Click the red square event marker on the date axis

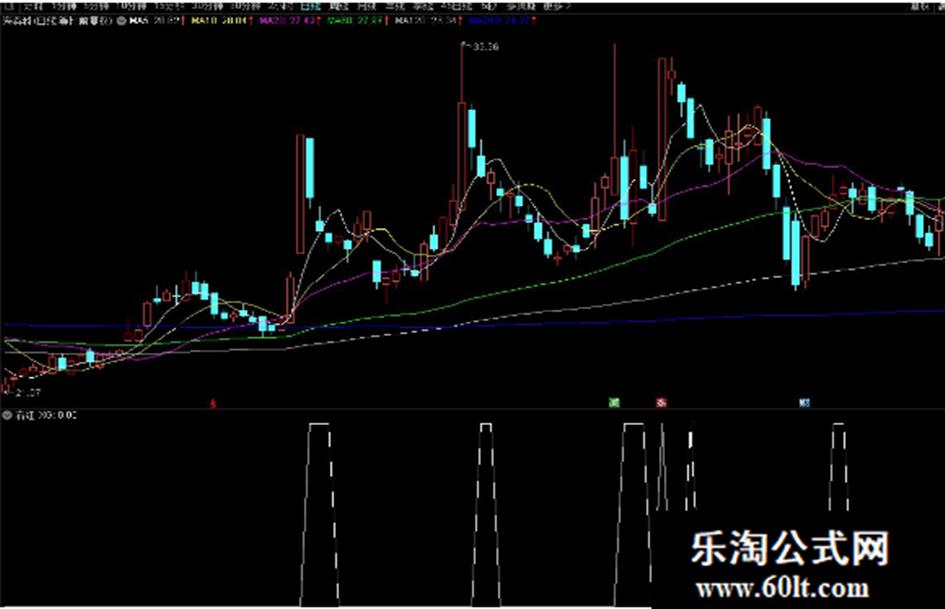click(x=661, y=402)
